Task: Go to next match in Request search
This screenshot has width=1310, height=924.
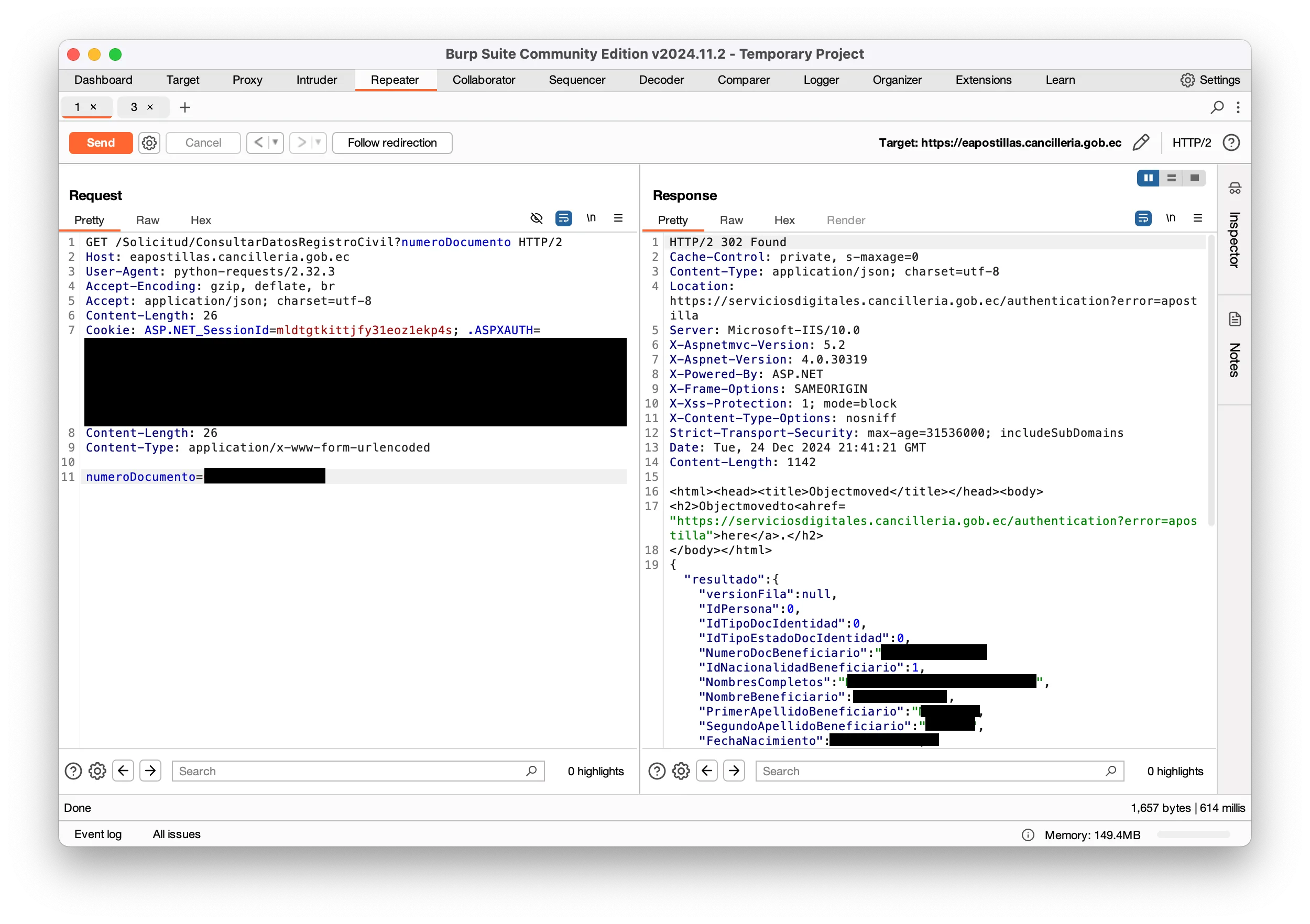Action: point(150,771)
